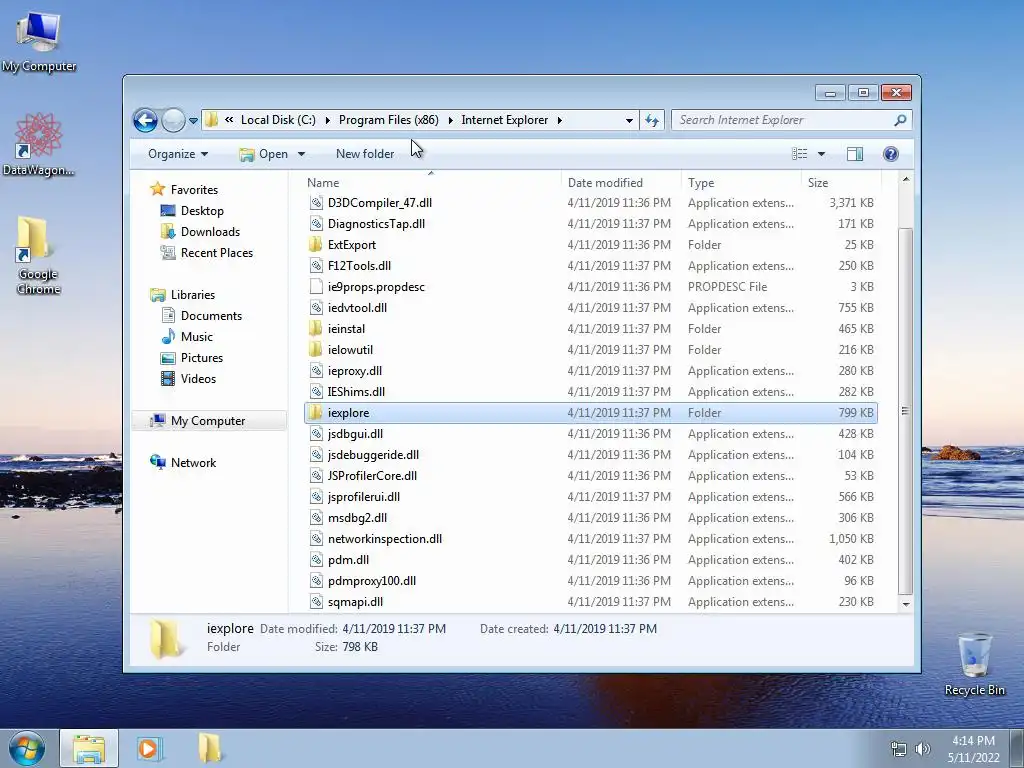Click New folder button
Image resolution: width=1024 pixels, height=768 pixels.
coord(365,154)
